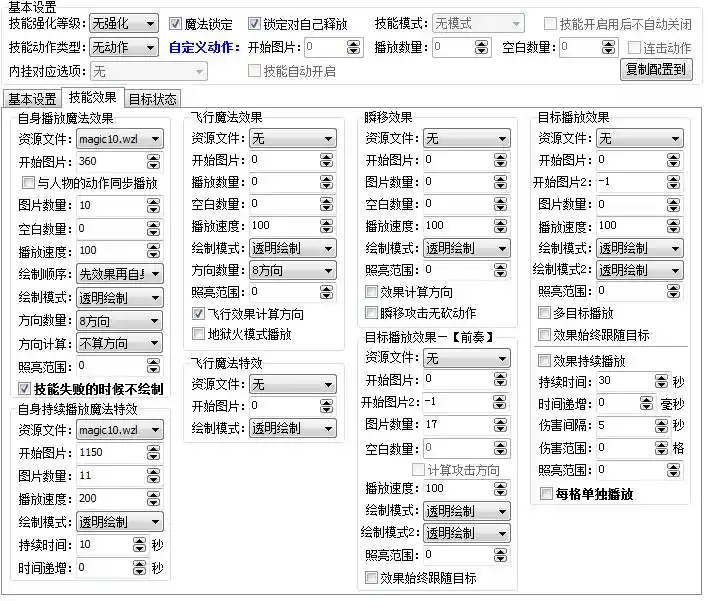Enable 目标播放效果 效果始终跟随目标 checkbox
This screenshot has width=708, height=601.
(x=545, y=335)
